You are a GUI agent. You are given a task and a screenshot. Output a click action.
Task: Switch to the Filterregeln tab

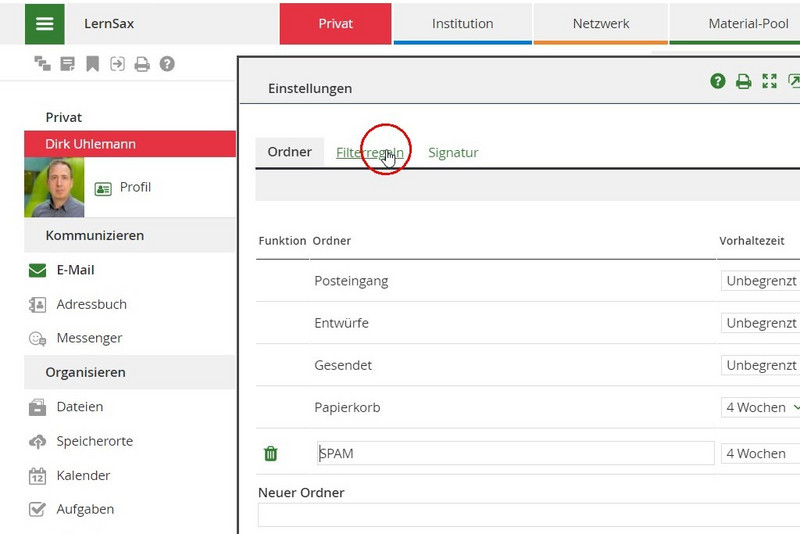click(x=369, y=153)
